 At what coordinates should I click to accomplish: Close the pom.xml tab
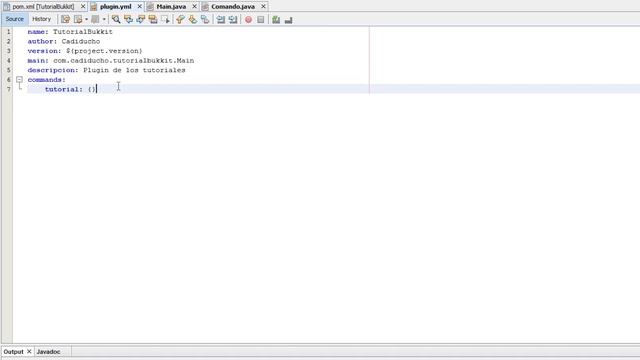pyautogui.click(x=83, y=7)
